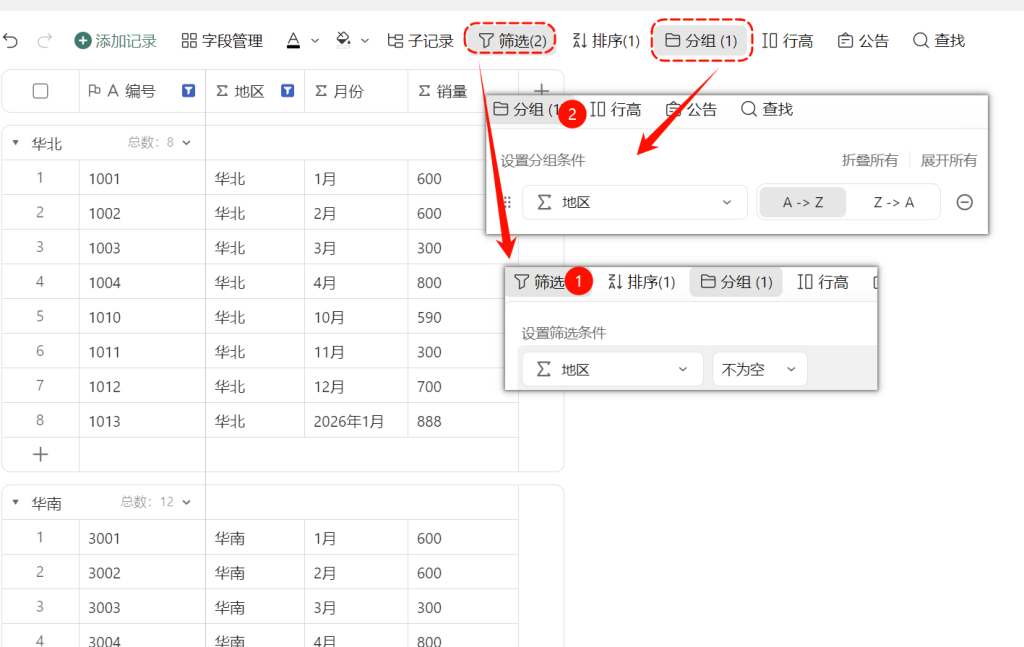Image resolution: width=1024 pixels, height=647 pixels.
Task: Collapse the 华北 group triangle
Action: (16, 142)
